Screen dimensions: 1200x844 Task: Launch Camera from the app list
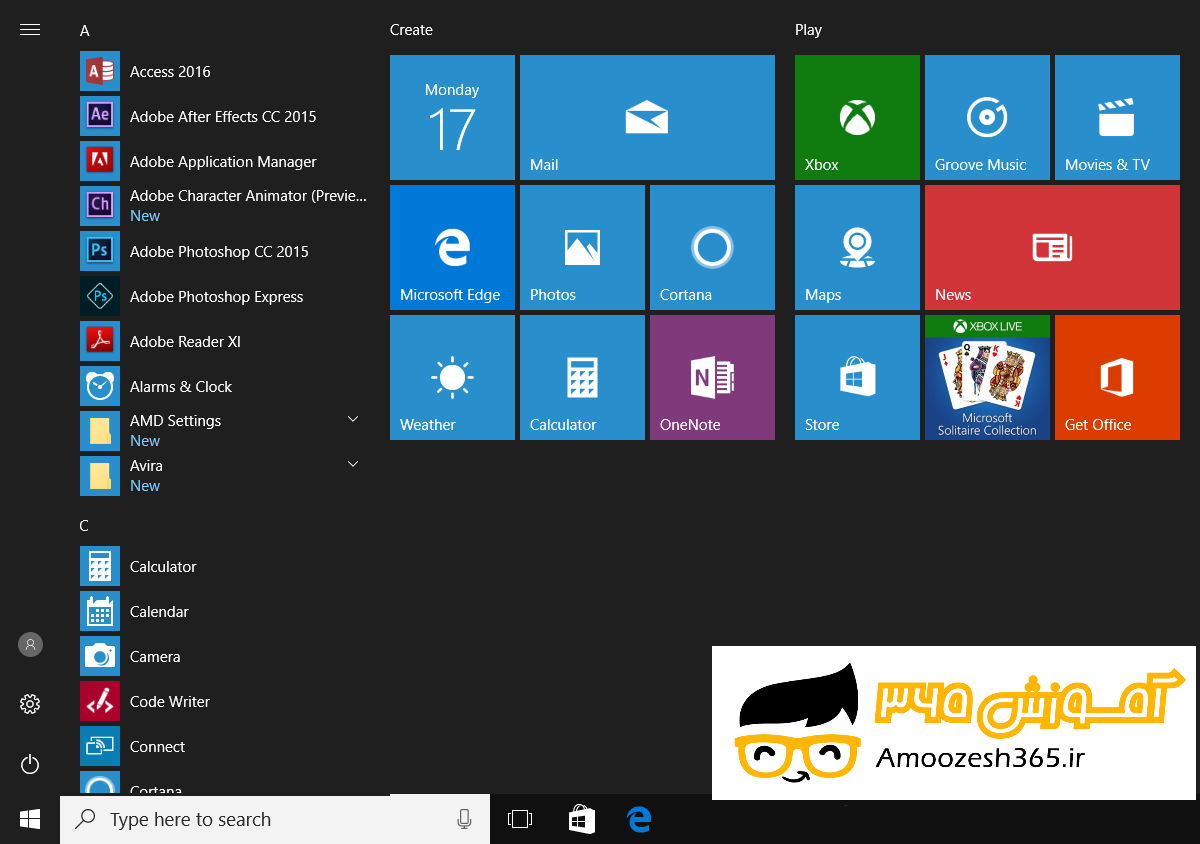225,657
